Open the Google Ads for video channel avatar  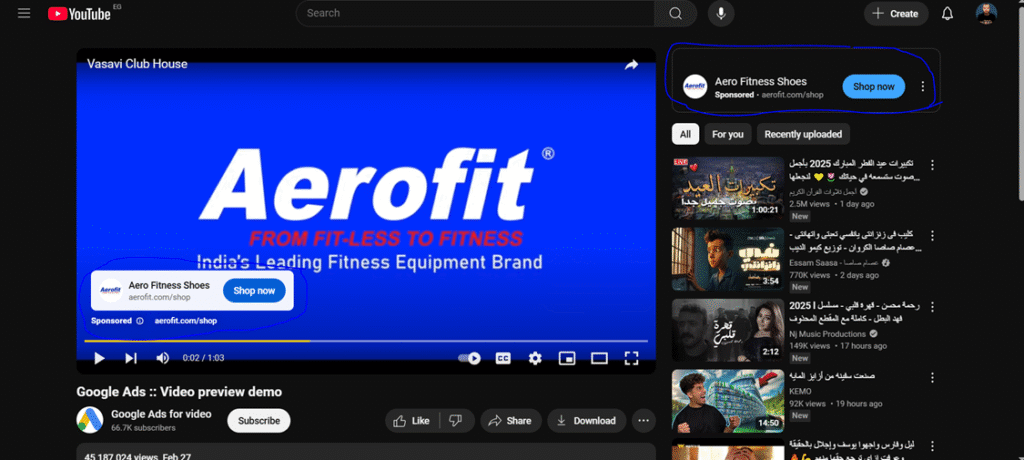89,419
